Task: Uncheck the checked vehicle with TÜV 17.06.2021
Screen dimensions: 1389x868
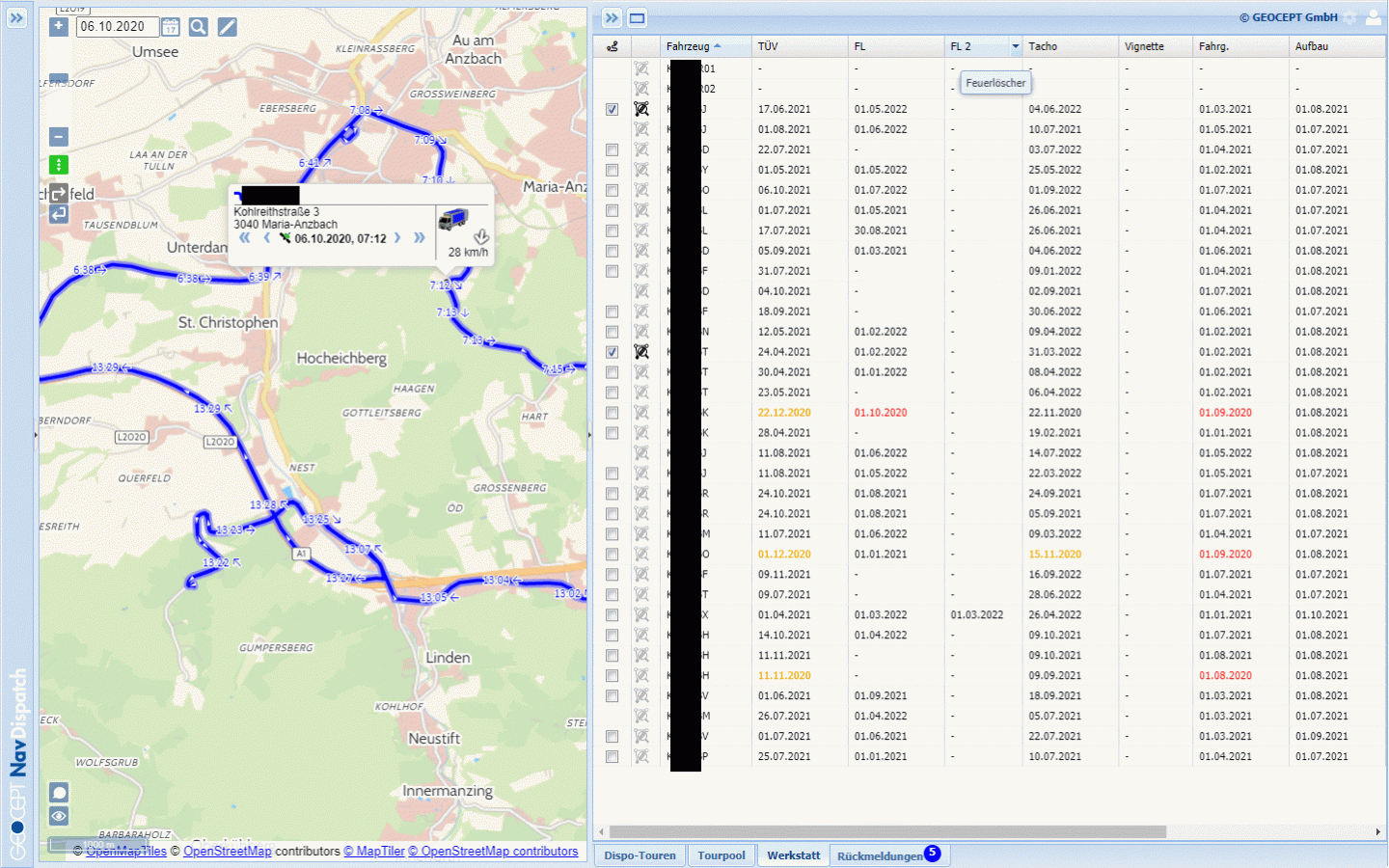Action: click(612, 110)
